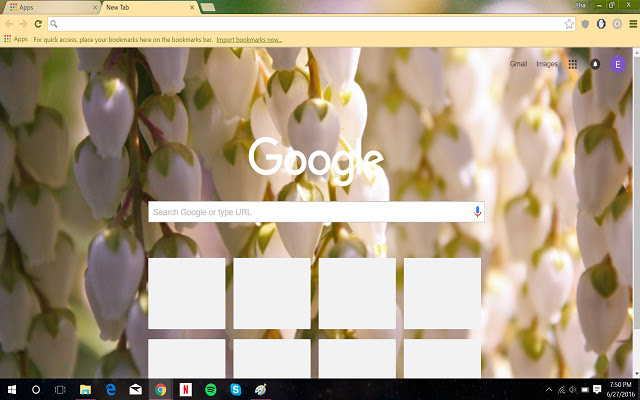The width and height of the screenshot is (640, 400).
Task: Open the Mail app on taskbar
Action: coord(136,389)
